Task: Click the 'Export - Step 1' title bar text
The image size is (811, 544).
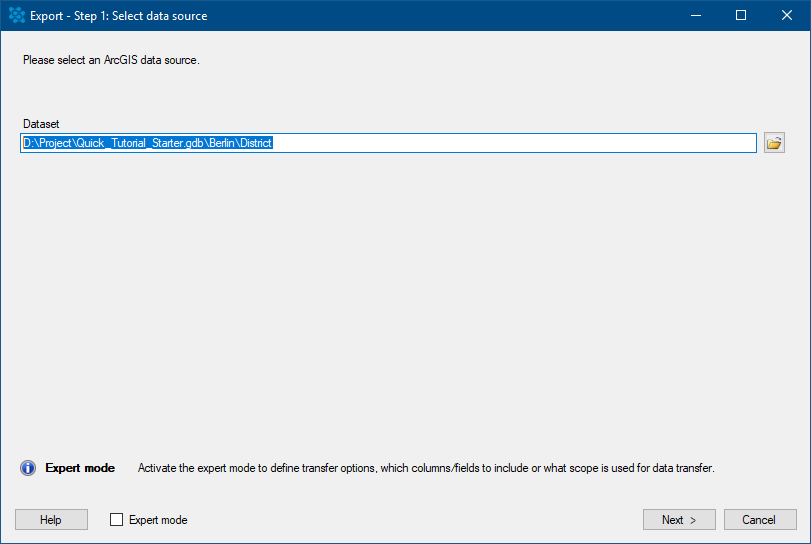Action: (118, 16)
